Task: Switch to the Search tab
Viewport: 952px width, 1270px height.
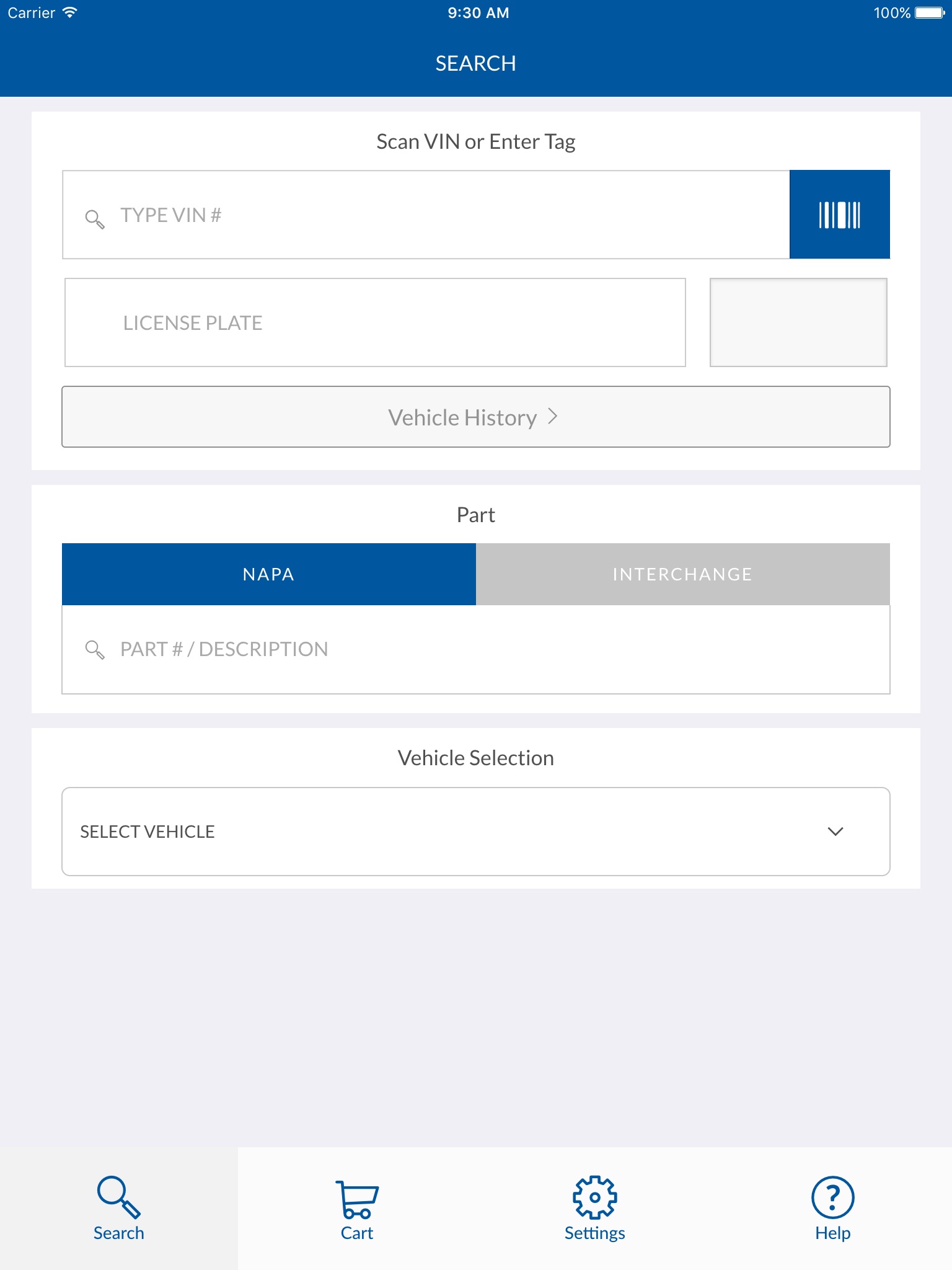Action: coord(119,1209)
